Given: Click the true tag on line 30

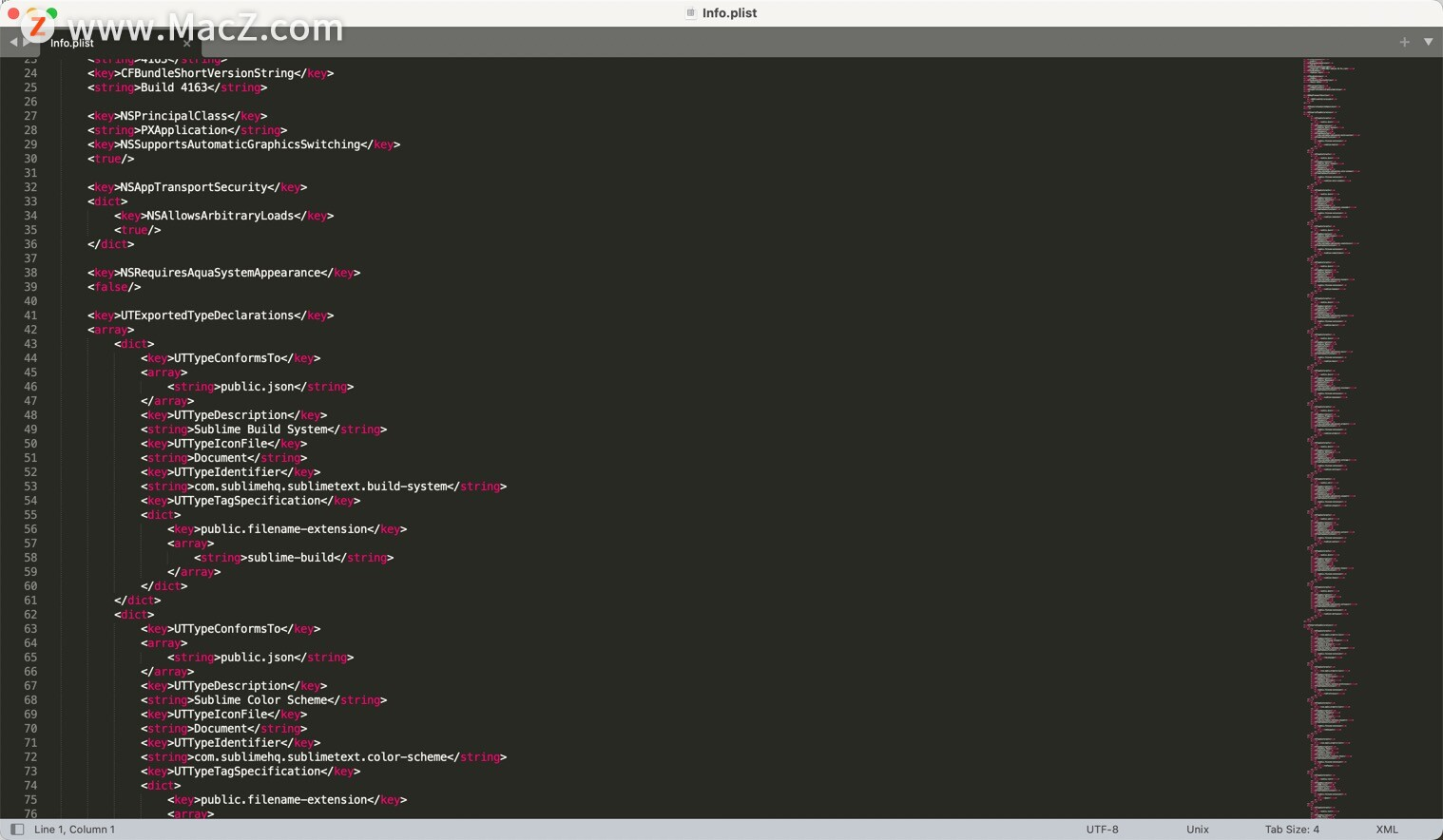Looking at the screenshot, I should pyautogui.click(x=111, y=159).
